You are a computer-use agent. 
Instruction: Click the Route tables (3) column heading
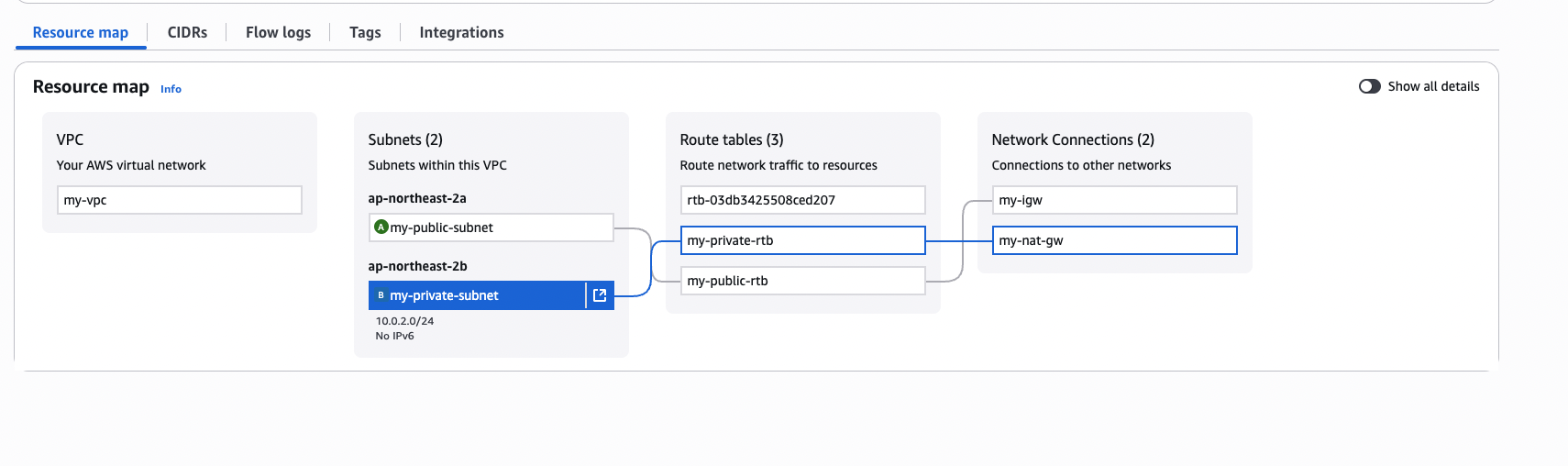click(732, 139)
